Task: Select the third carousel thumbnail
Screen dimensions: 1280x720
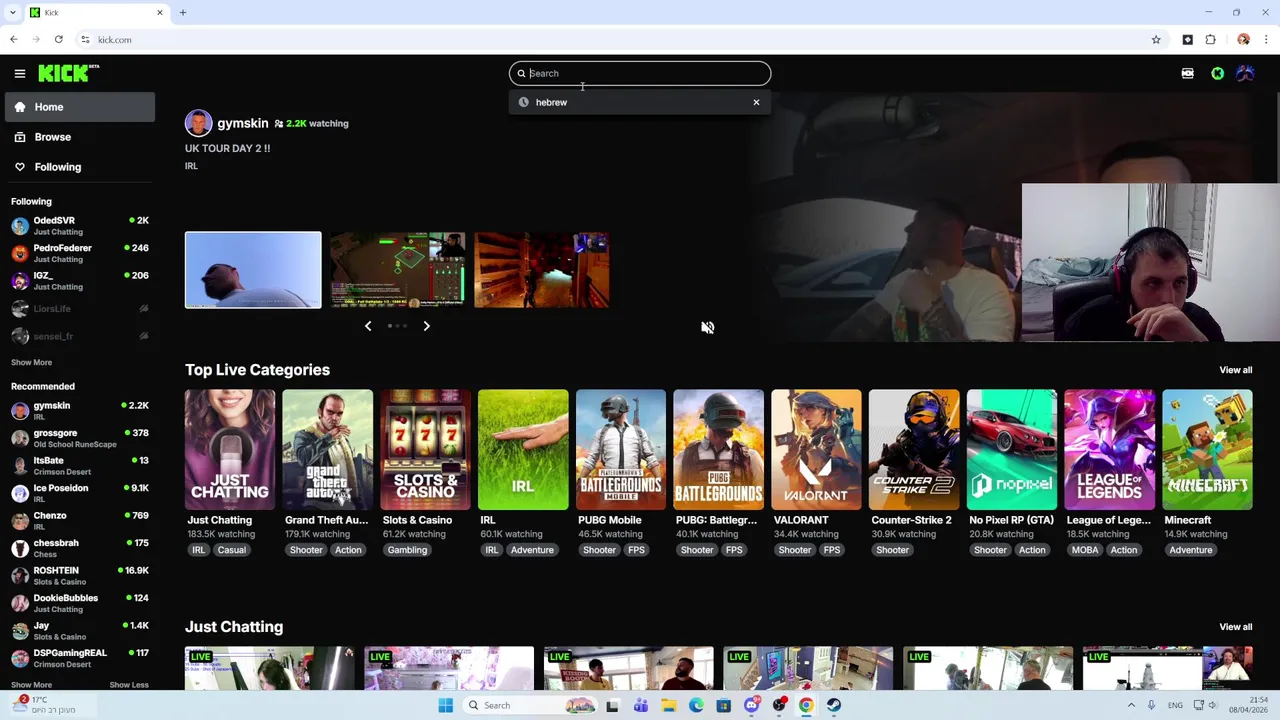Action: (541, 270)
